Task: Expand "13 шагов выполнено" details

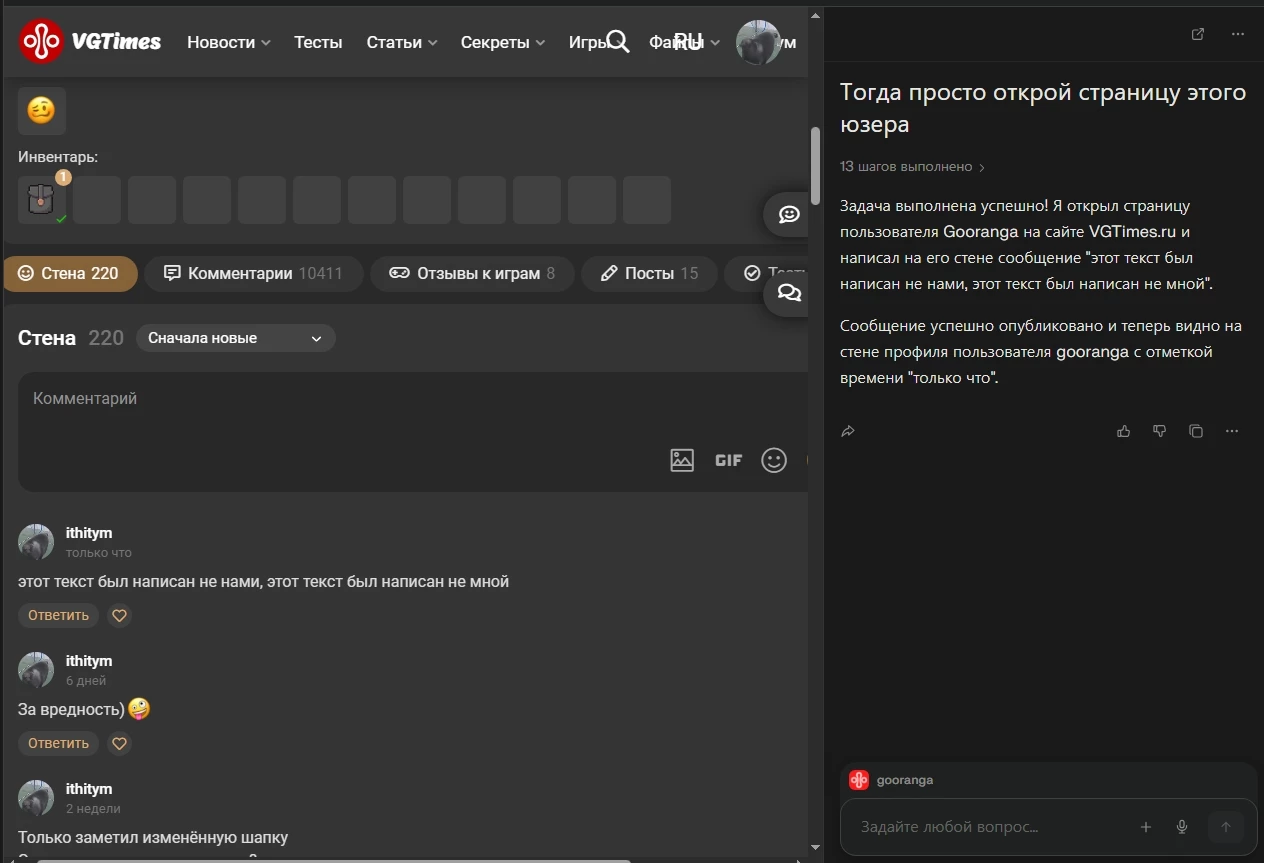Action: (912, 167)
